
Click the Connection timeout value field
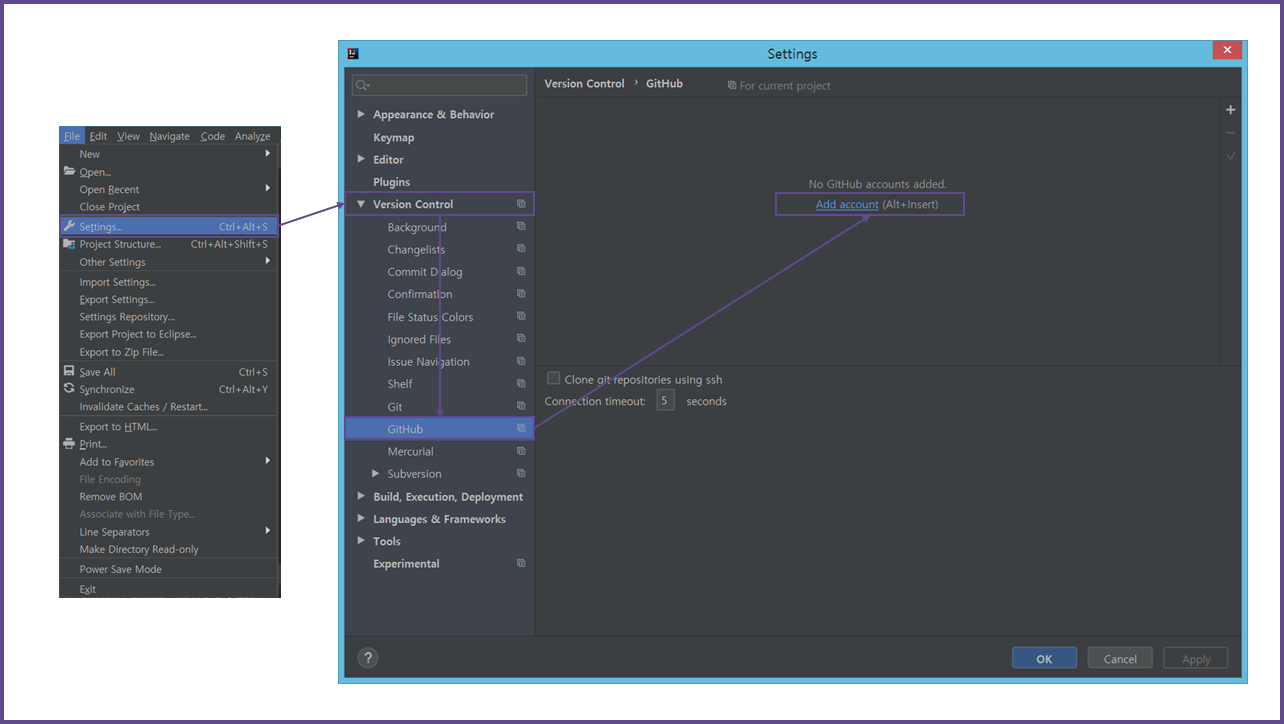tap(666, 401)
